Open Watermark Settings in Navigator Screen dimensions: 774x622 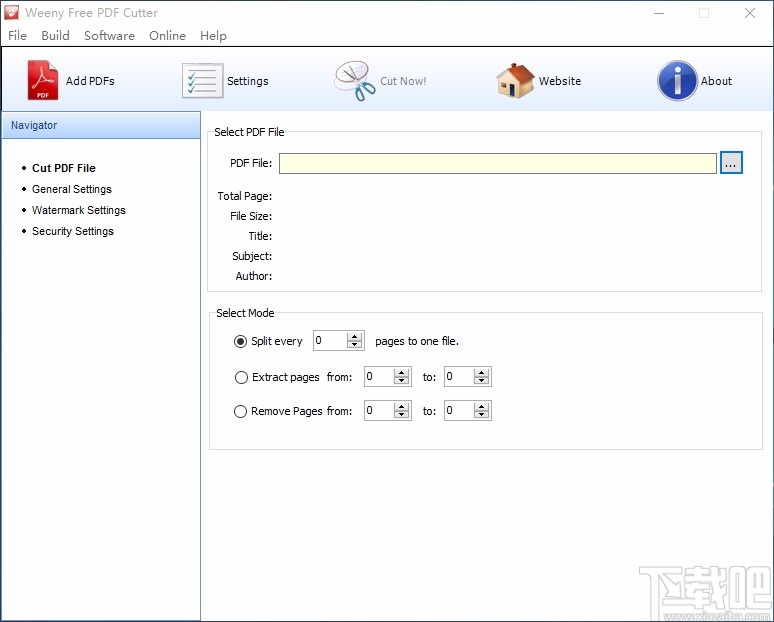click(x=78, y=210)
